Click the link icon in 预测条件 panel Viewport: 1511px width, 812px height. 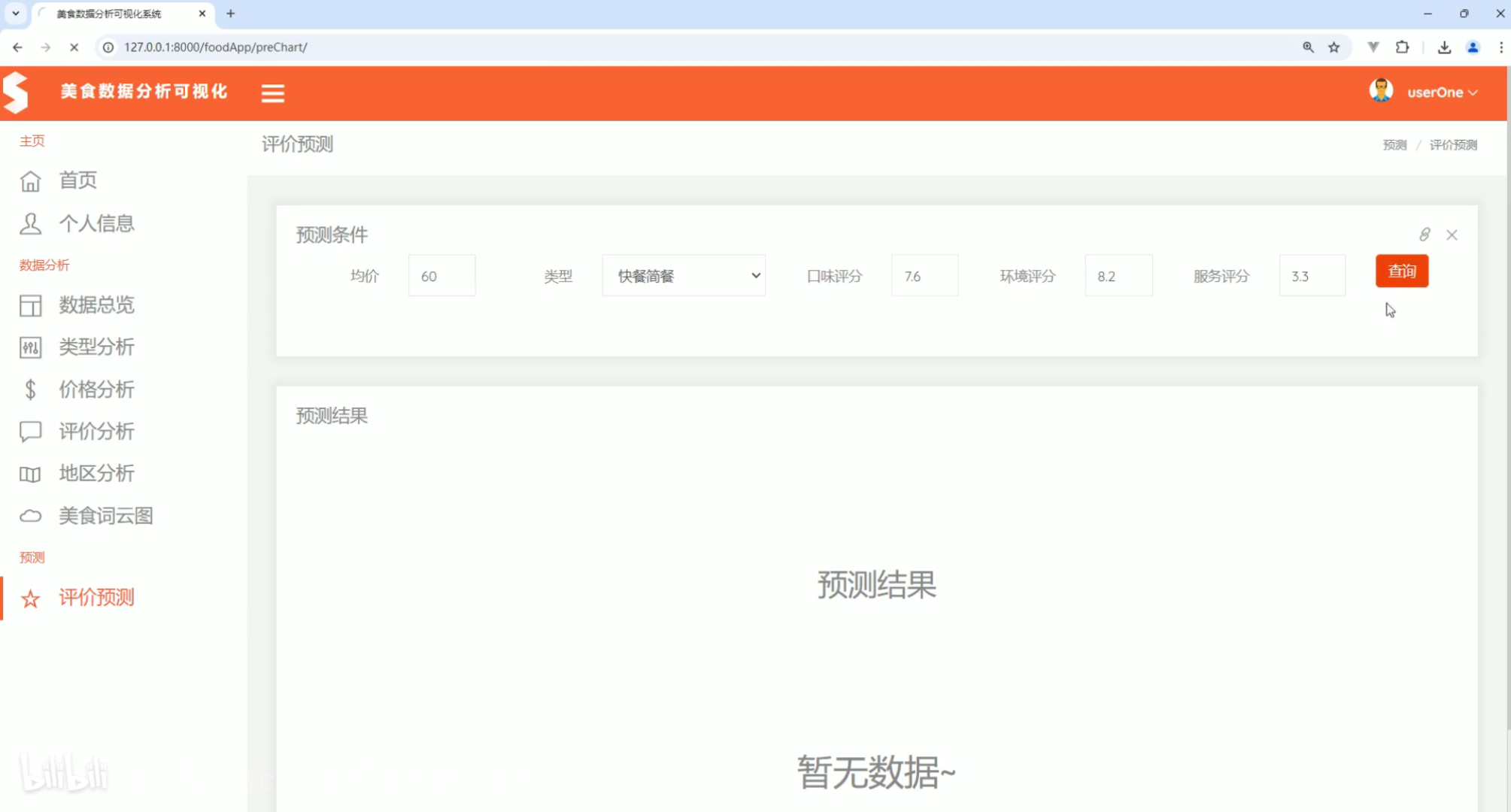pyautogui.click(x=1424, y=235)
